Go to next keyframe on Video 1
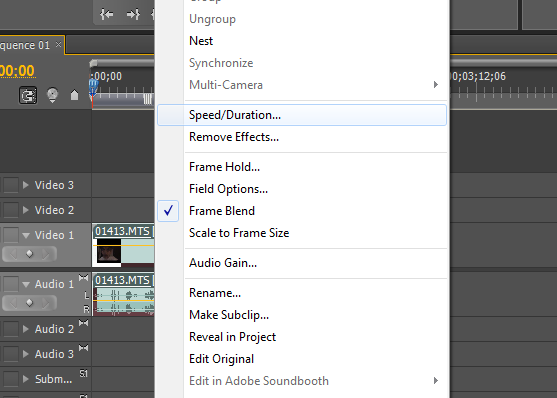 (46, 254)
